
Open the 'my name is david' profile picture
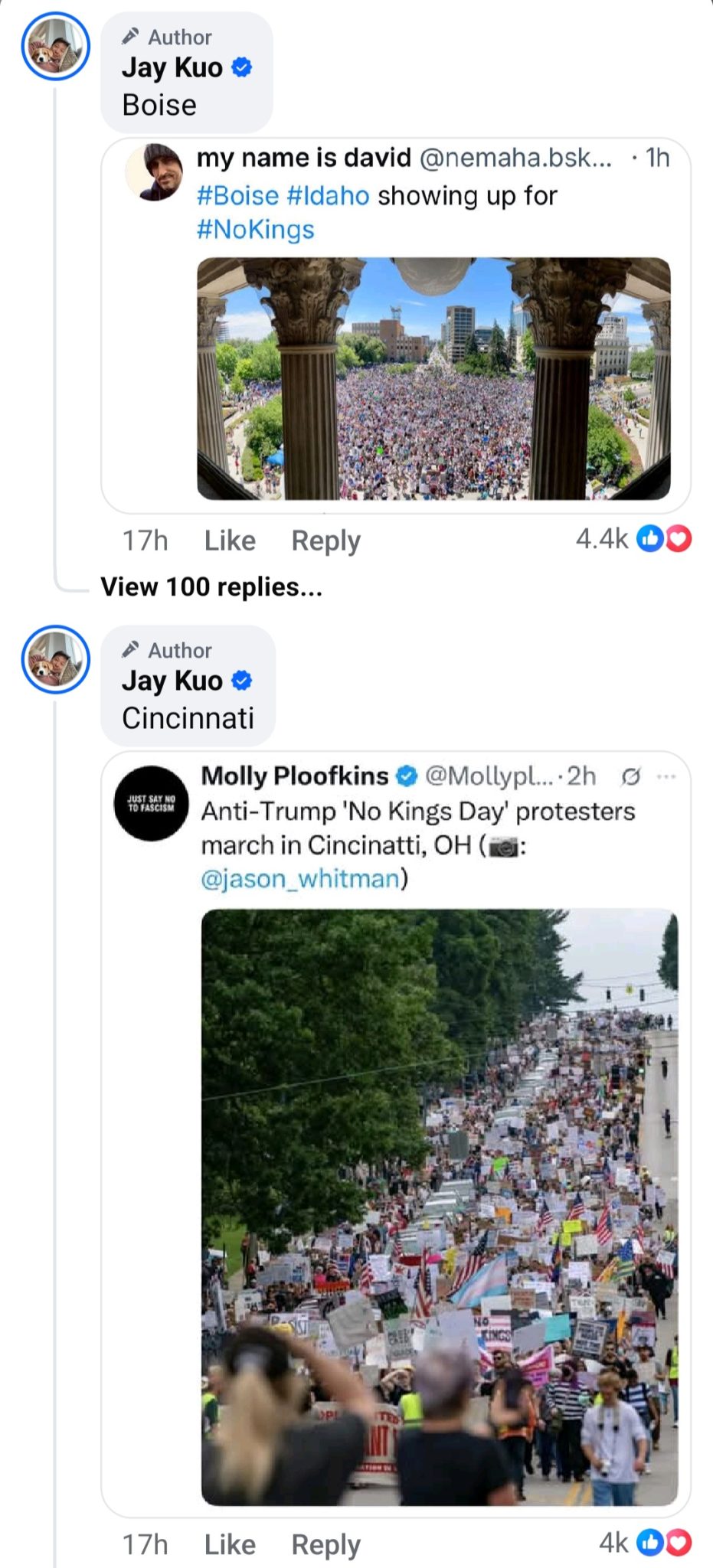[x=155, y=172]
